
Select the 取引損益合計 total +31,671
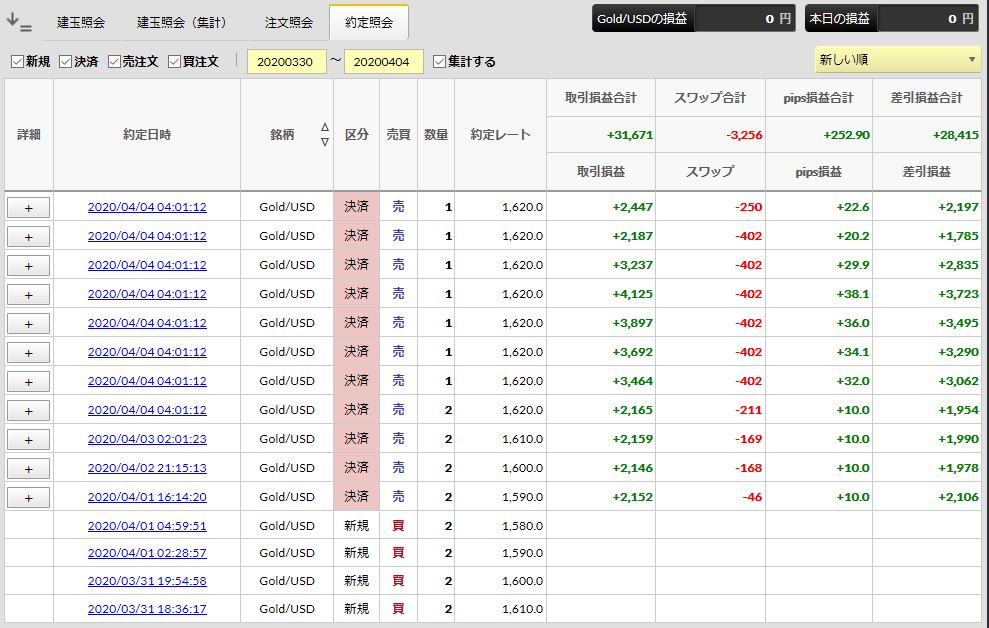click(629, 135)
